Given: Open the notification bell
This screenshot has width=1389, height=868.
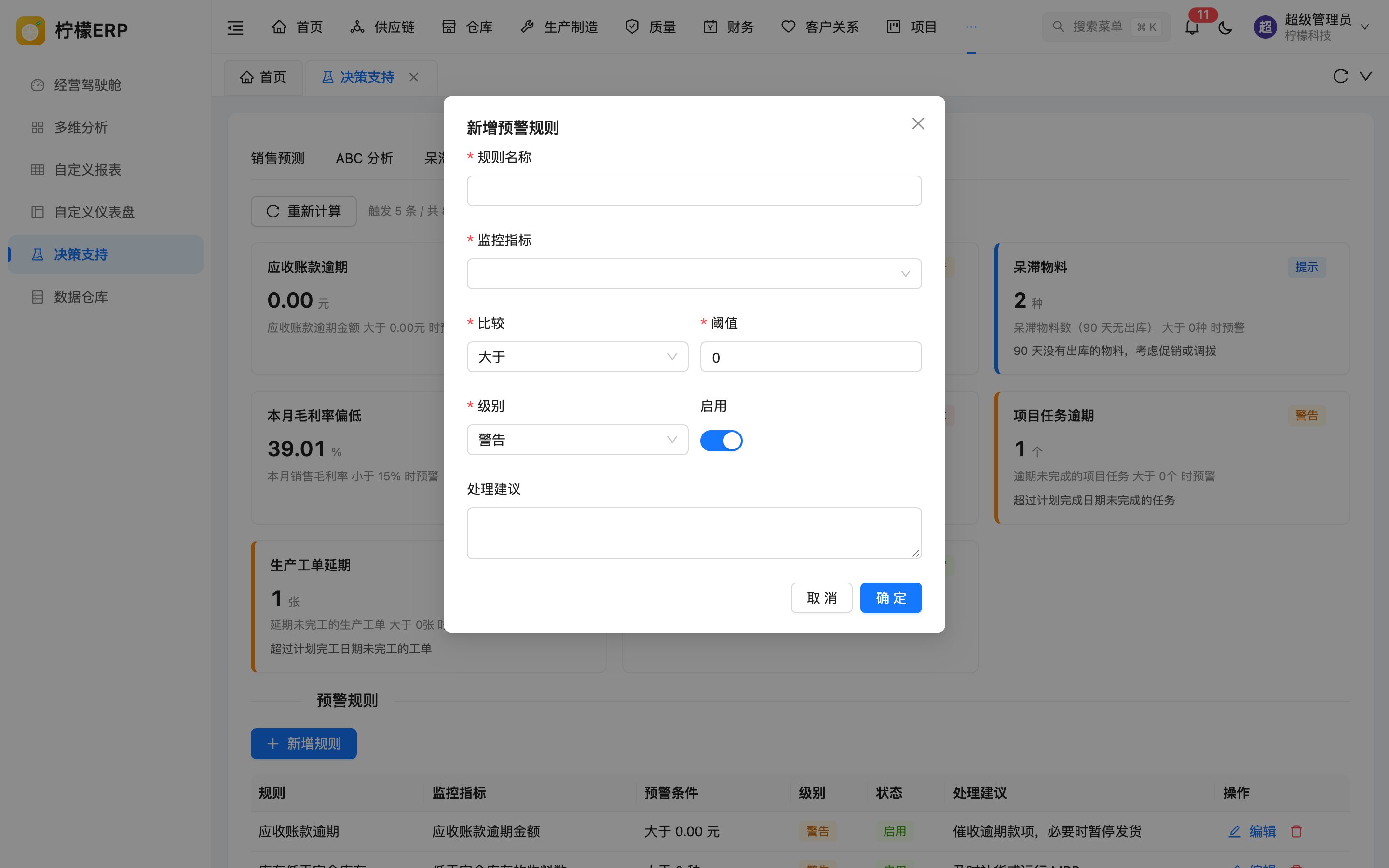Looking at the screenshot, I should pos(1192,27).
